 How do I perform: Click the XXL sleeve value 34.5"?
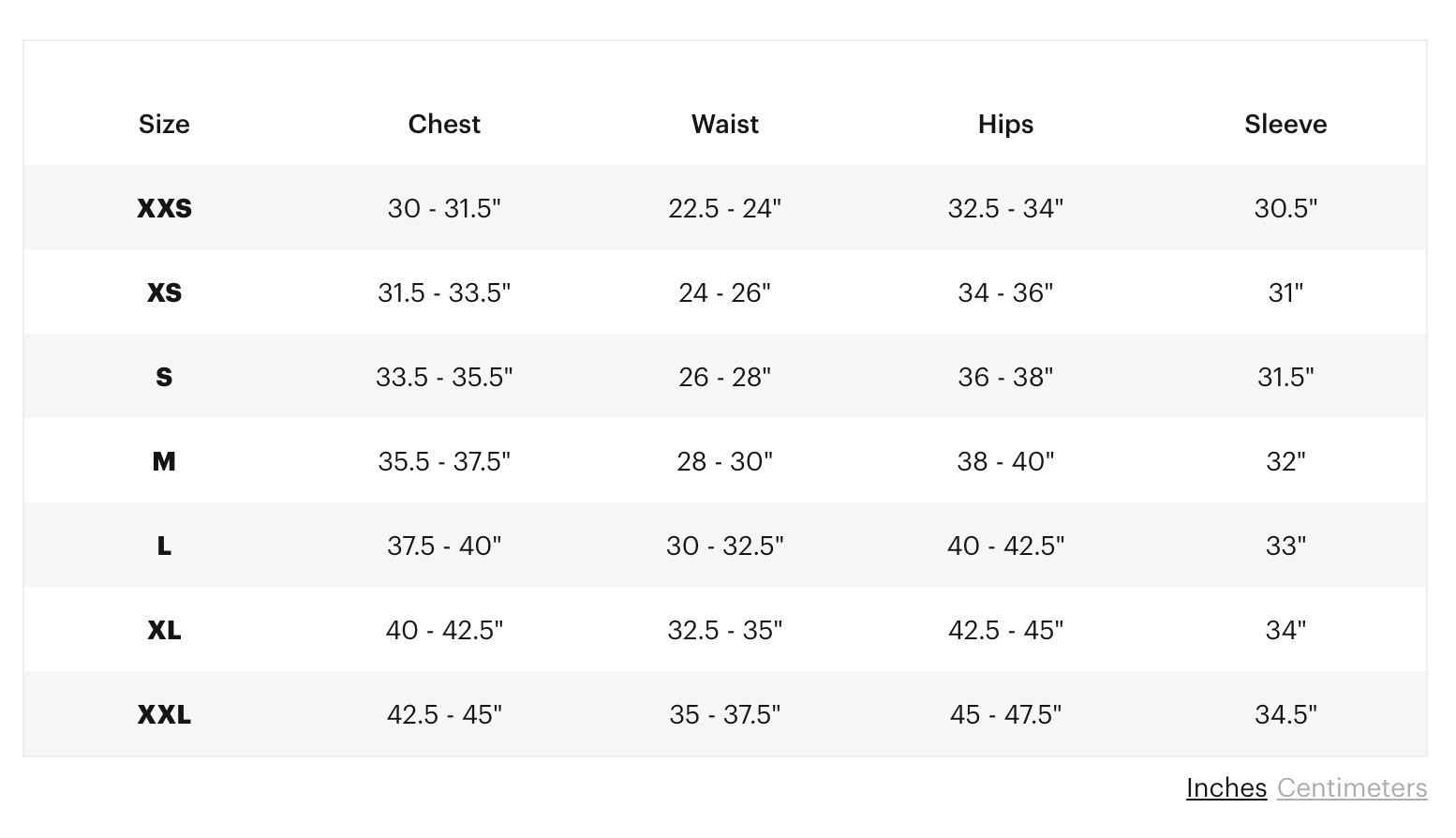pos(1285,714)
